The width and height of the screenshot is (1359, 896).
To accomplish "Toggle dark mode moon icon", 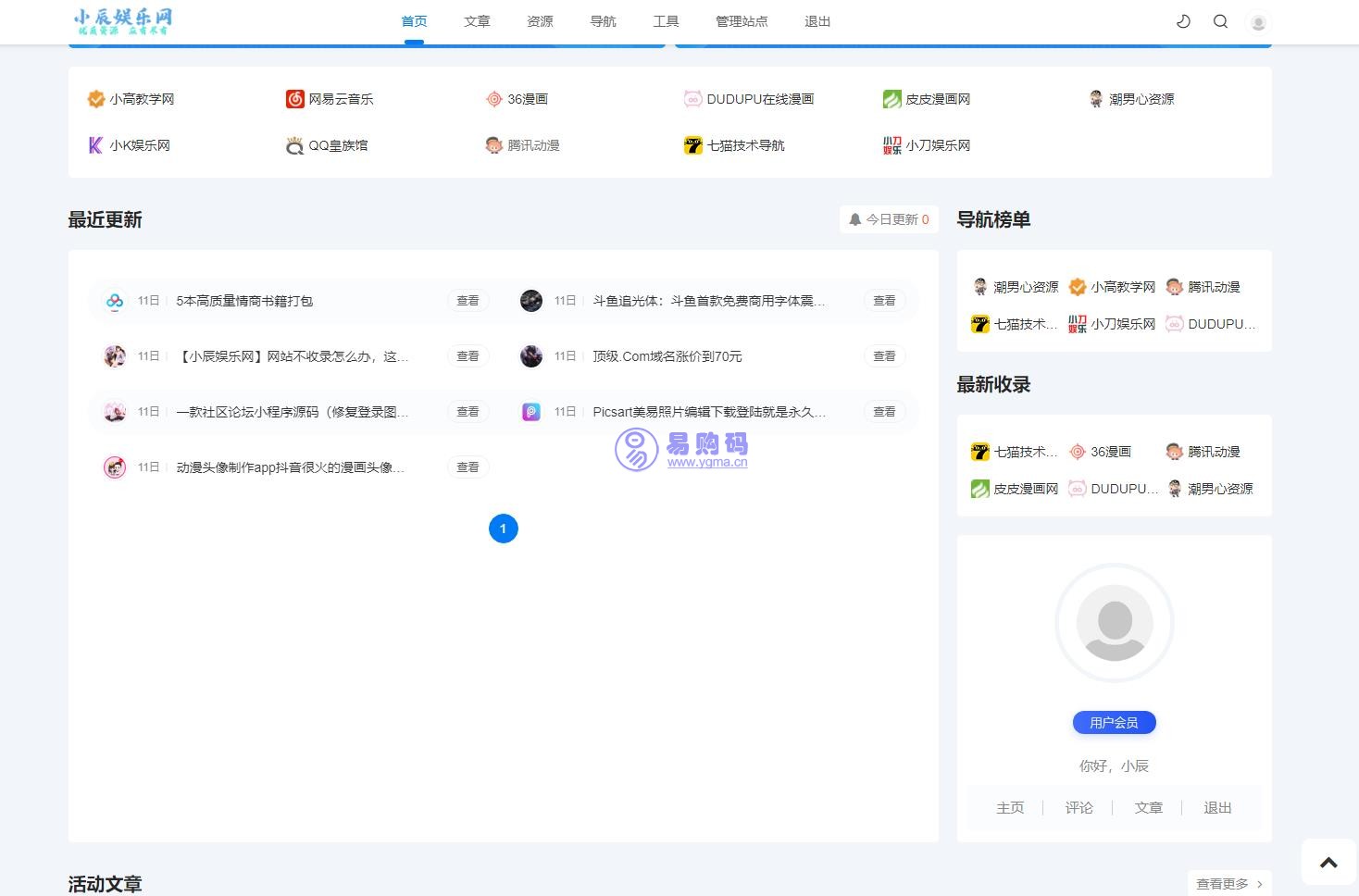I will pyautogui.click(x=1183, y=21).
